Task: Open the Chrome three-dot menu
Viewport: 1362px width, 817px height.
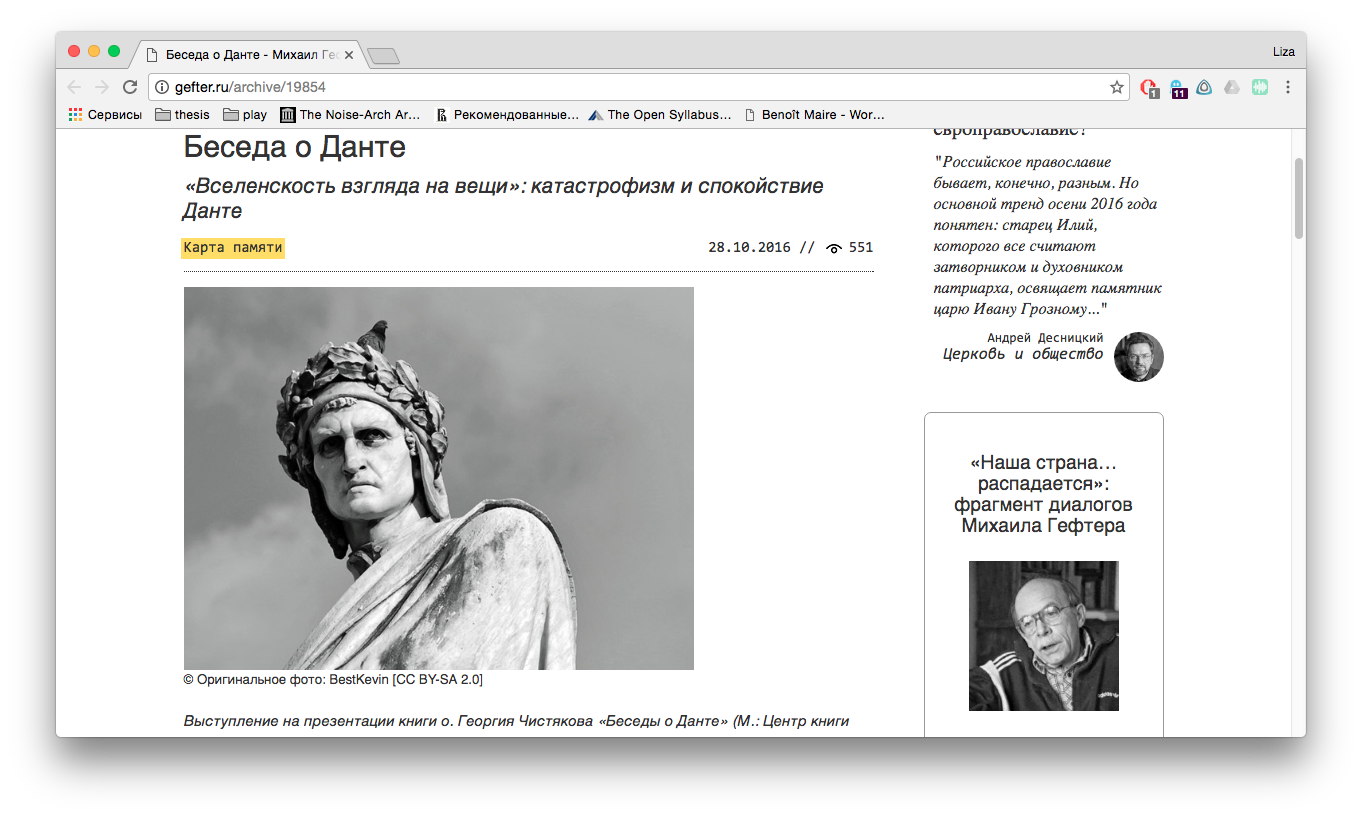Action: [x=1288, y=87]
